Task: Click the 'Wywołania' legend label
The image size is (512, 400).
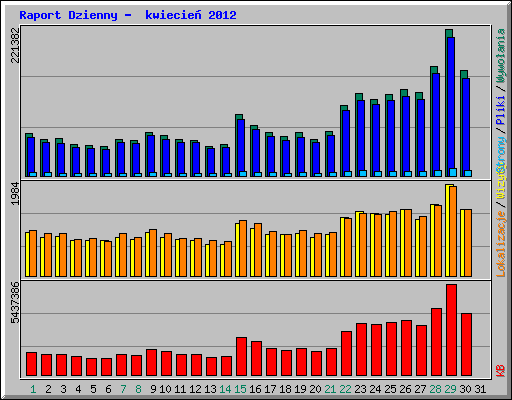Action: pyautogui.click(x=501, y=56)
